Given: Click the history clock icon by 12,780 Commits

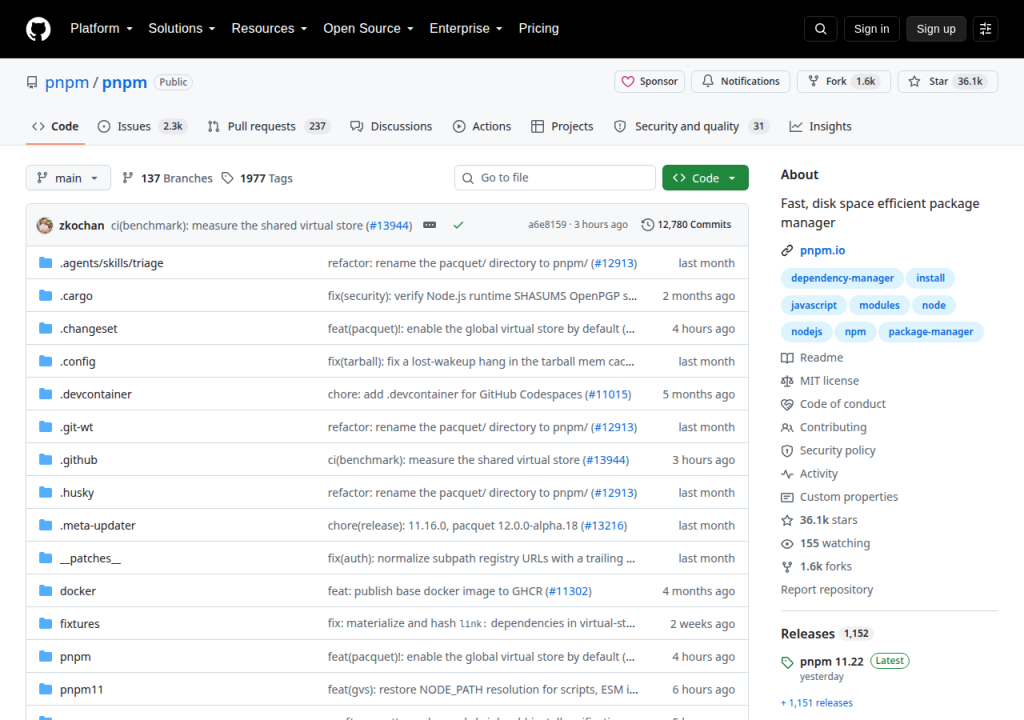Looking at the screenshot, I should pyautogui.click(x=647, y=225).
